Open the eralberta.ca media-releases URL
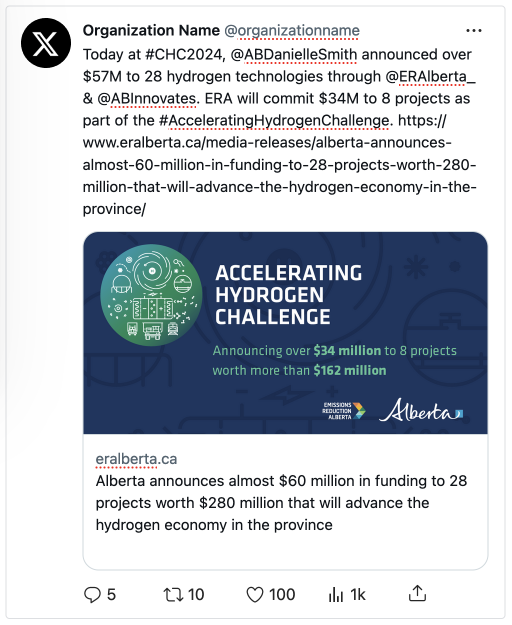This screenshot has width=512, height=625. click(x=279, y=165)
